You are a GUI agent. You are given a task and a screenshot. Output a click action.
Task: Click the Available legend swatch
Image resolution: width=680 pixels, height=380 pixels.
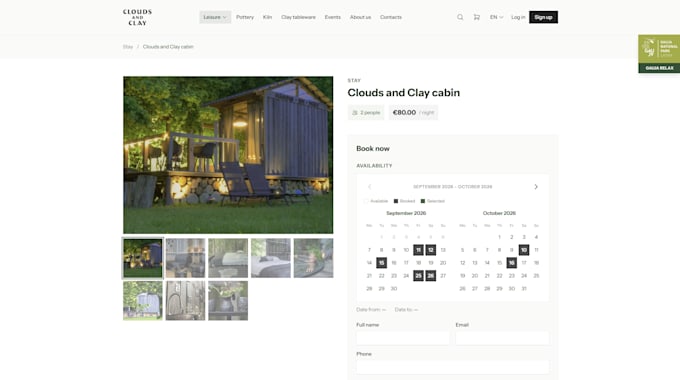point(366,201)
